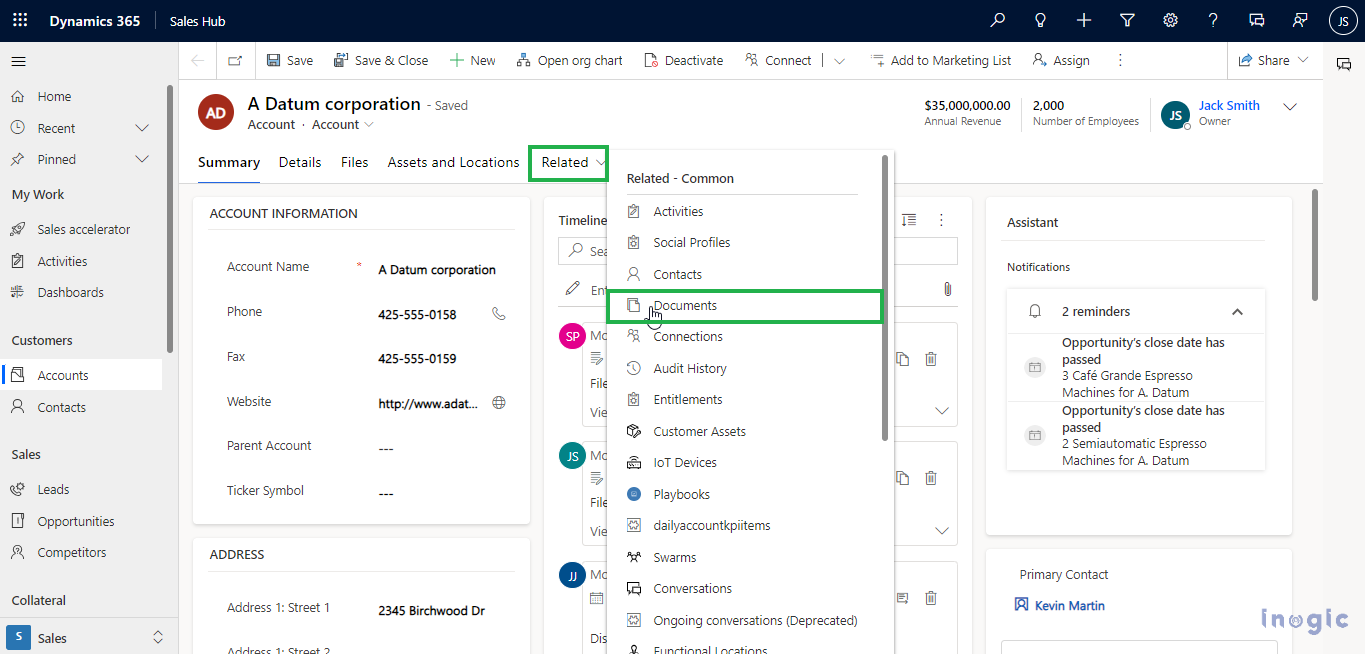Select Documents in Related menu

pos(685,306)
